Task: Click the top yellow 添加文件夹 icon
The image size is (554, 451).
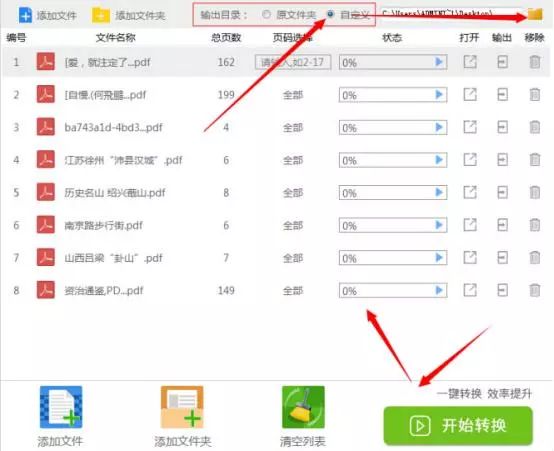Action: 101,15
